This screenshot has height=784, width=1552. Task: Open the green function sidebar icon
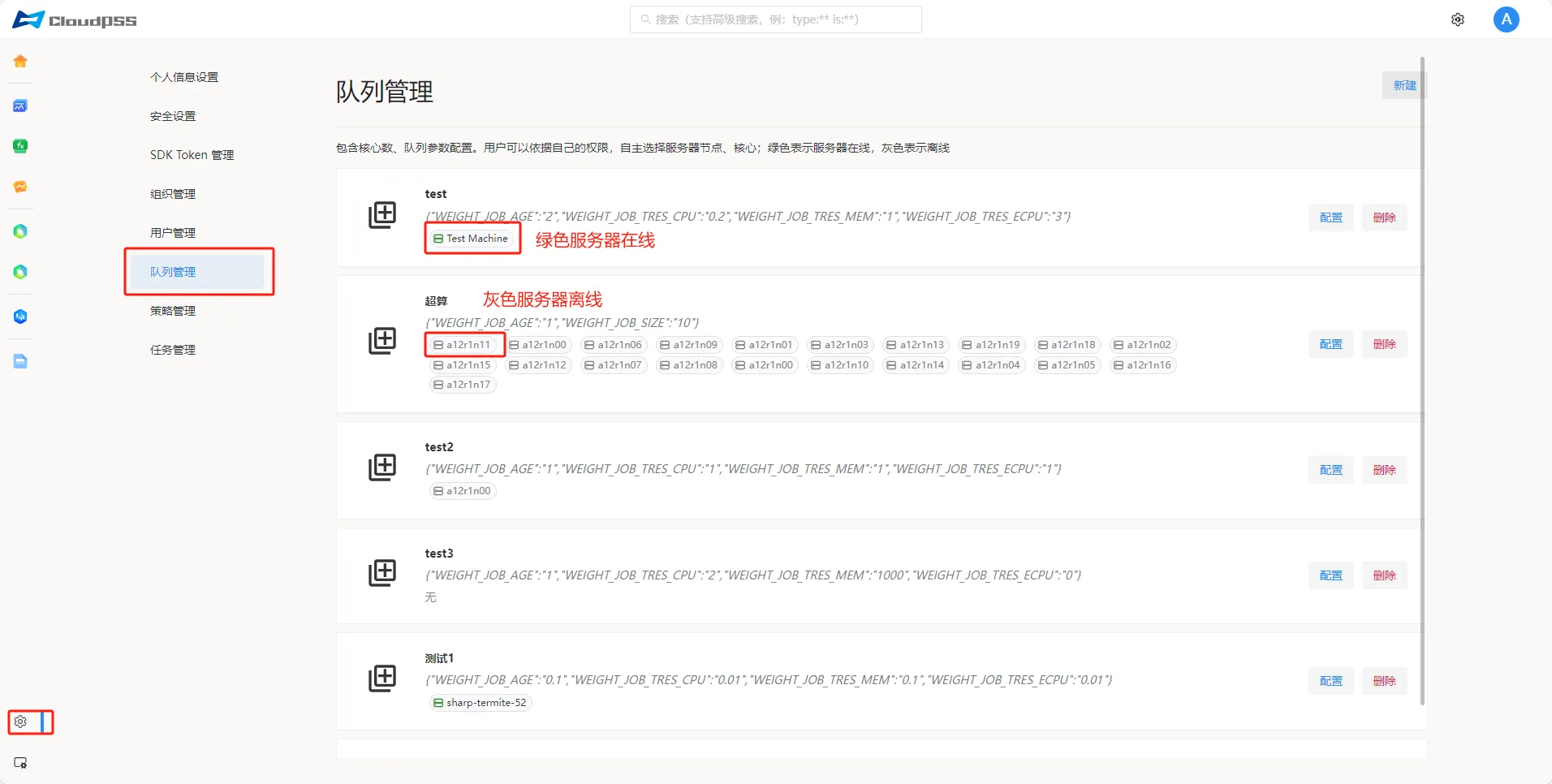click(20, 146)
